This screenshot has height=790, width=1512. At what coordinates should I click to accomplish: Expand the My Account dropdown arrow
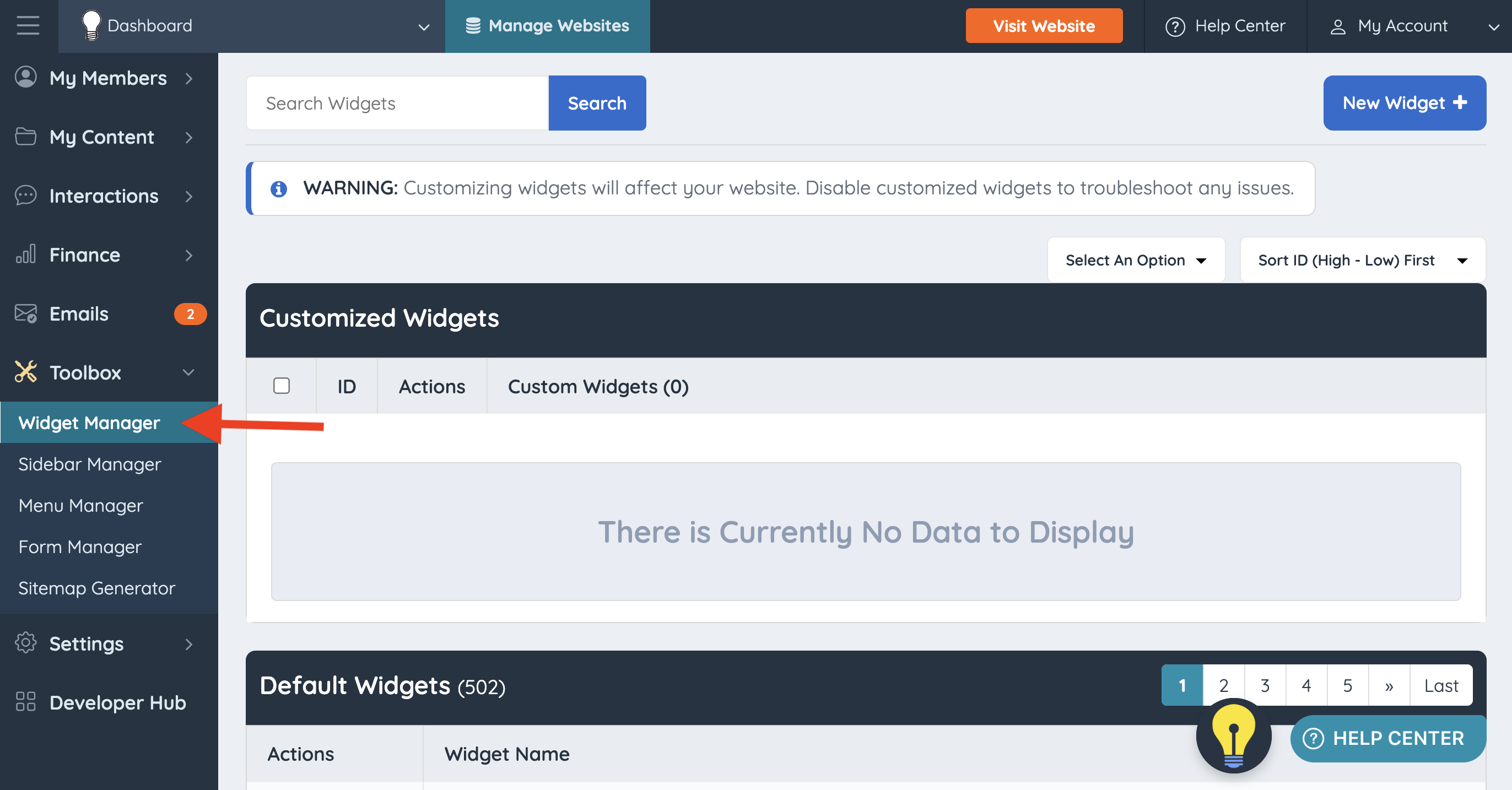click(1493, 26)
